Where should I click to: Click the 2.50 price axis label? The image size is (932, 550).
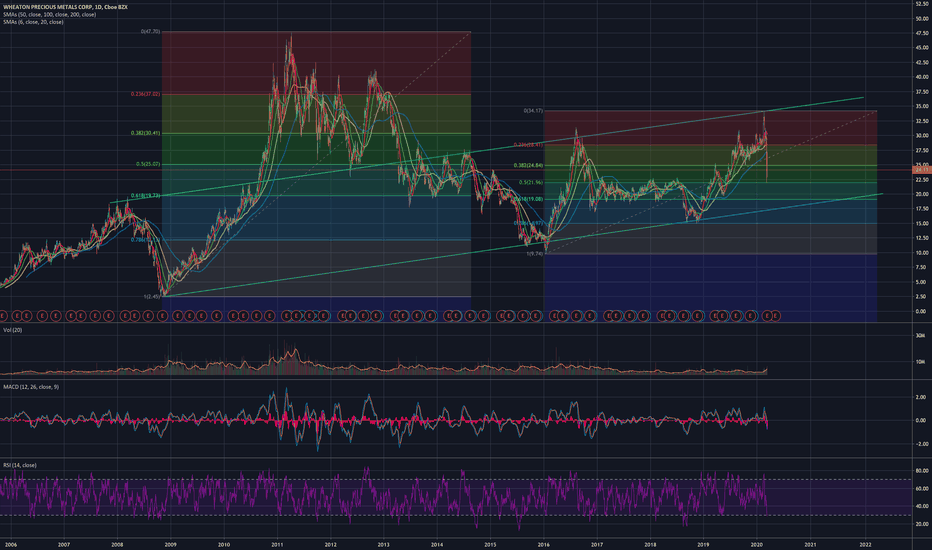coord(922,297)
